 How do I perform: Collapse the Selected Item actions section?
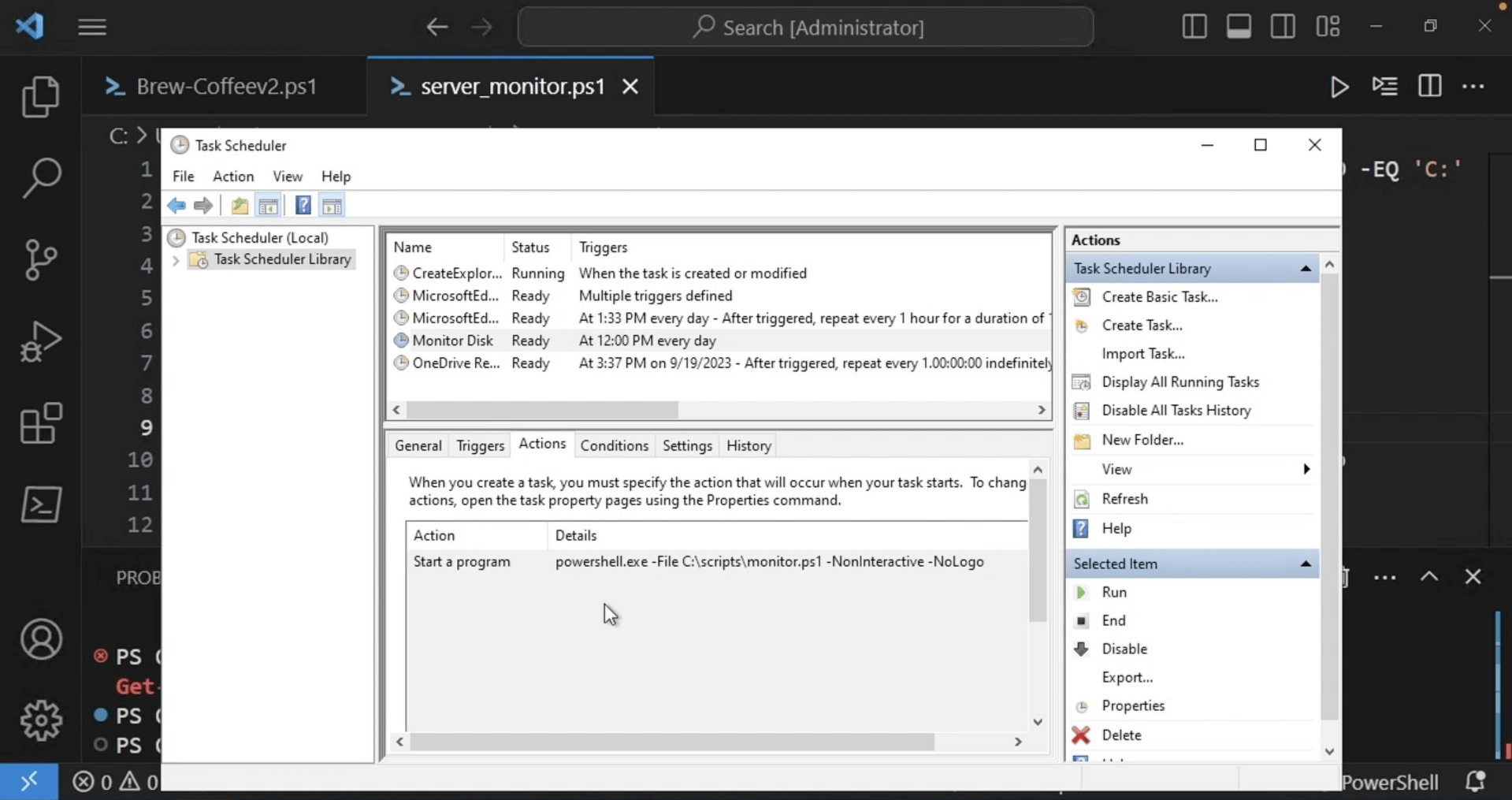tap(1306, 564)
